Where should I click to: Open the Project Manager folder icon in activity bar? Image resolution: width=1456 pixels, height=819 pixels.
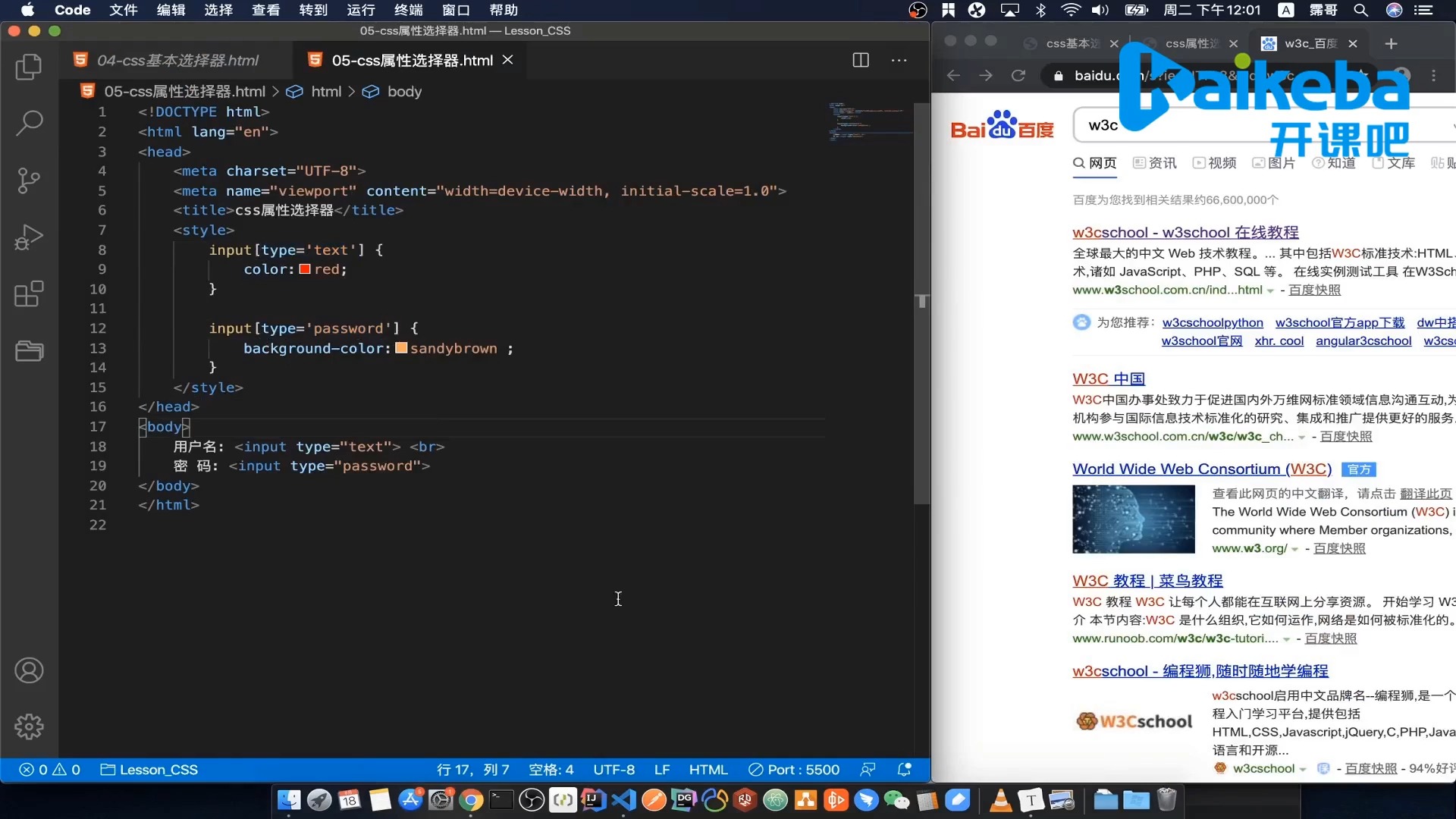29,350
